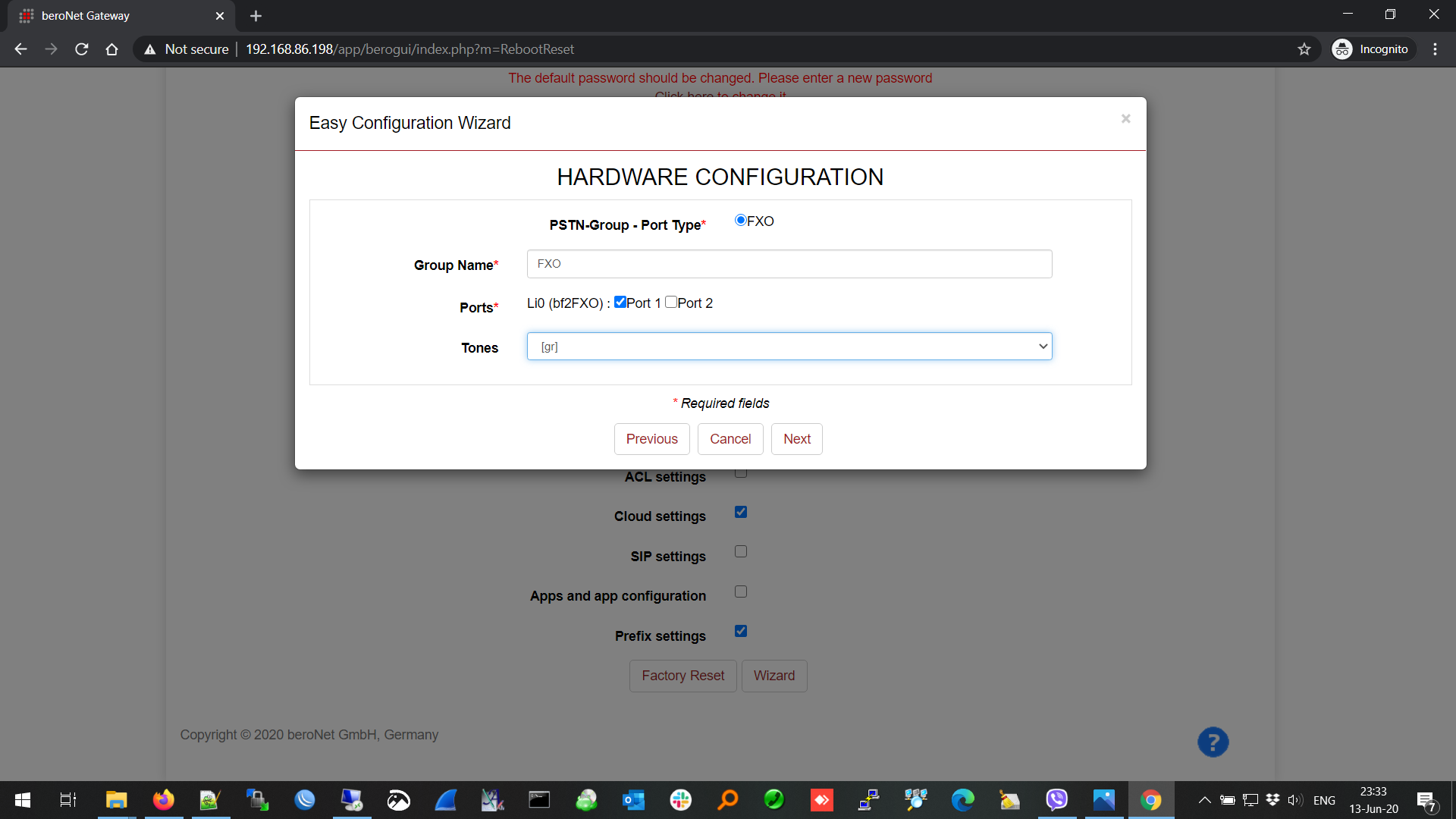The image size is (1456, 819).
Task: Reload the page with the refresh icon
Action: (x=82, y=49)
